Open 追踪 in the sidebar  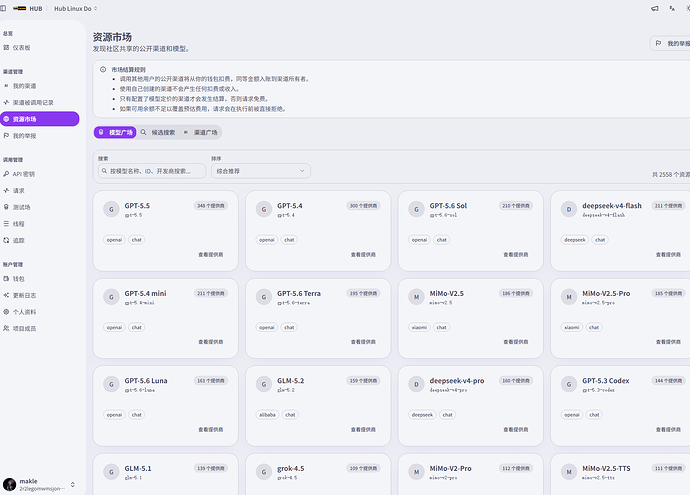tap(39, 240)
